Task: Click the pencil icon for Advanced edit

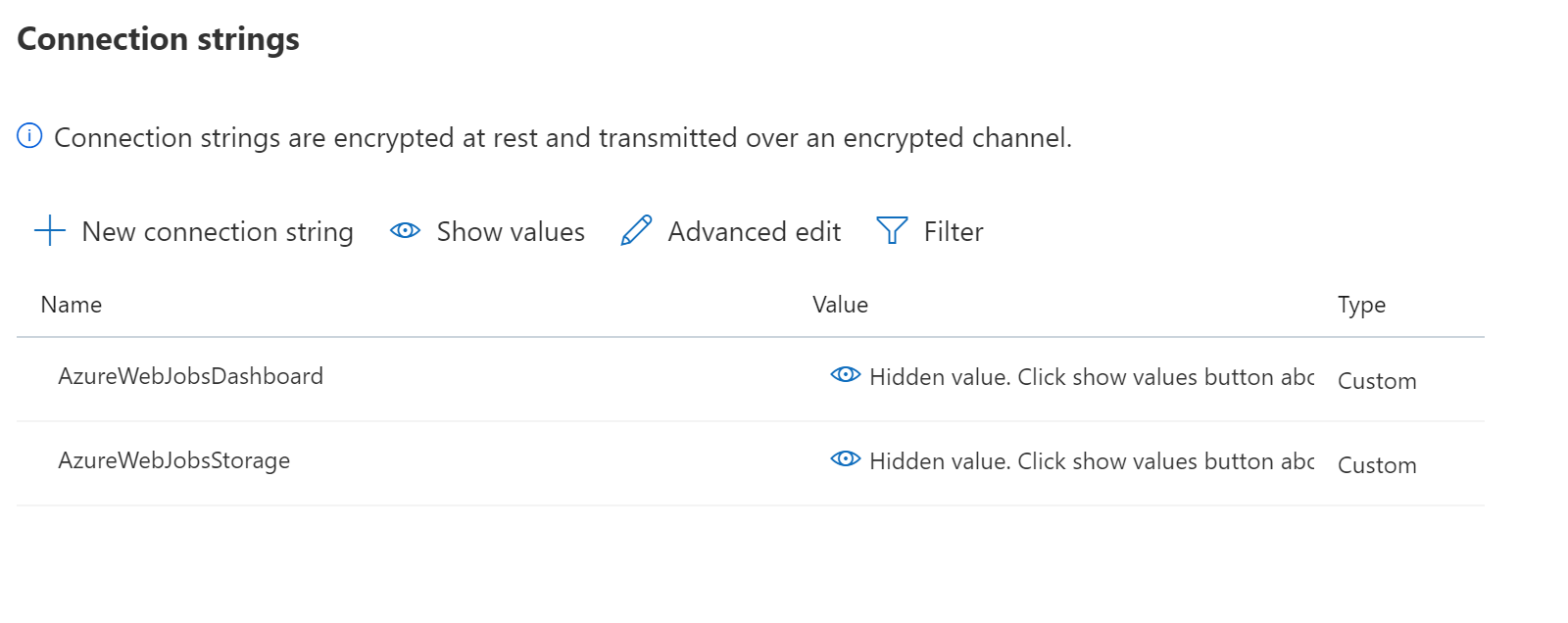Action: click(x=636, y=231)
